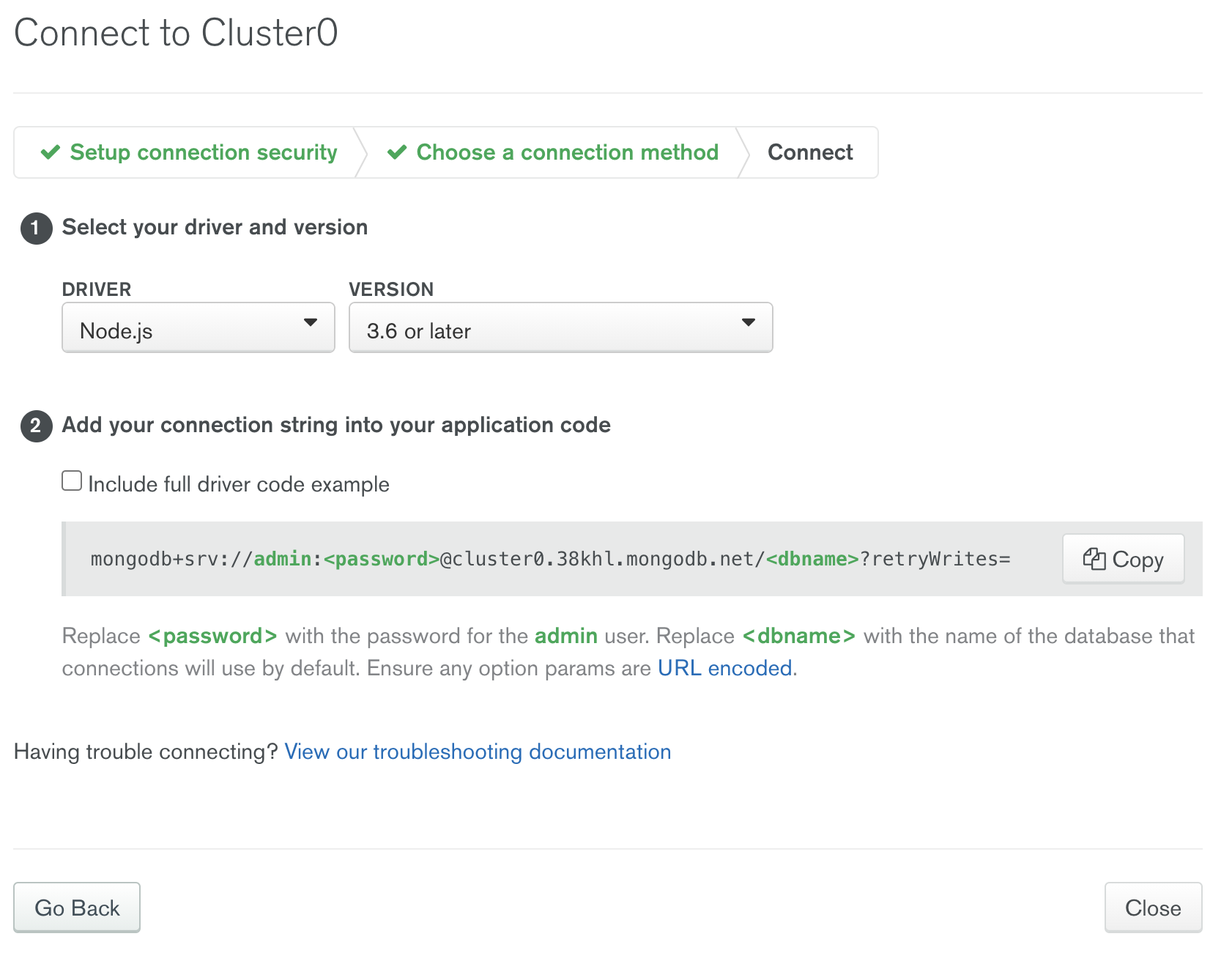Copy the connection string
The image size is (1232, 961).
1123,559
